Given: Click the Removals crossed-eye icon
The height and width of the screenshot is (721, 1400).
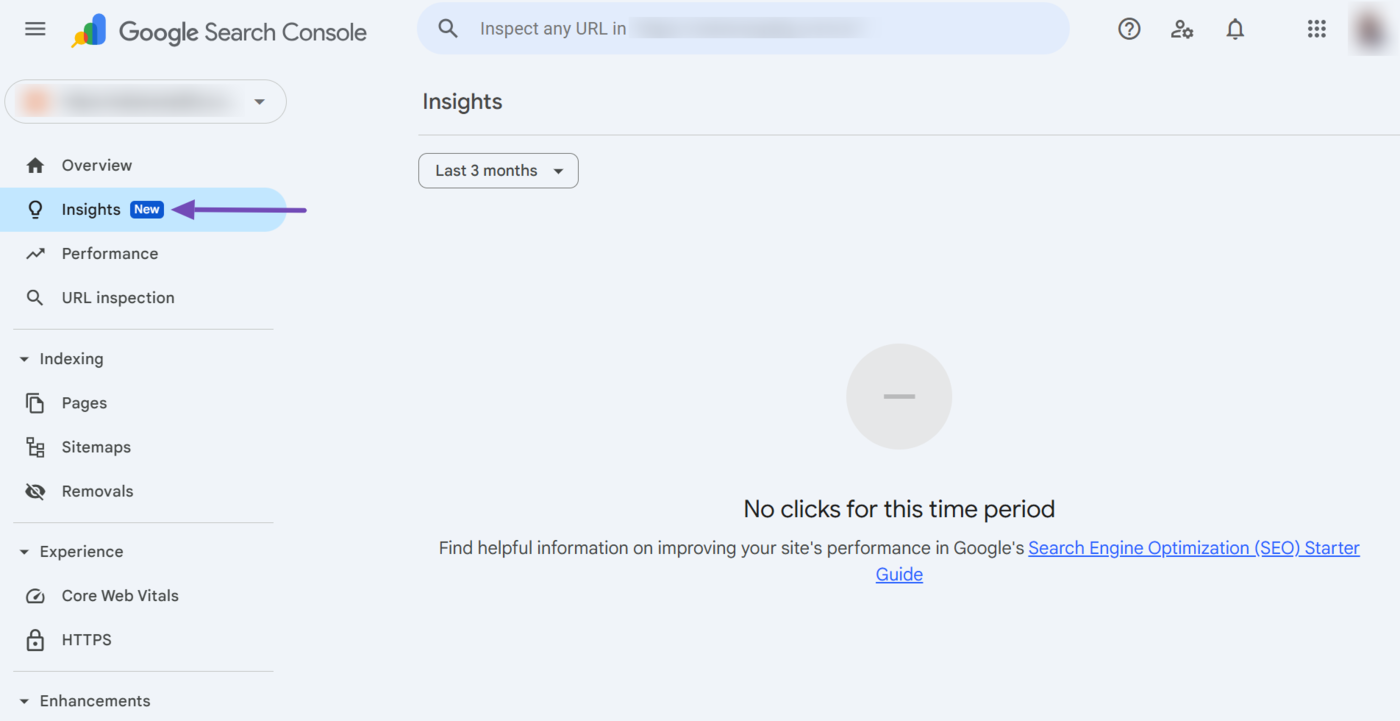Looking at the screenshot, I should (x=35, y=492).
